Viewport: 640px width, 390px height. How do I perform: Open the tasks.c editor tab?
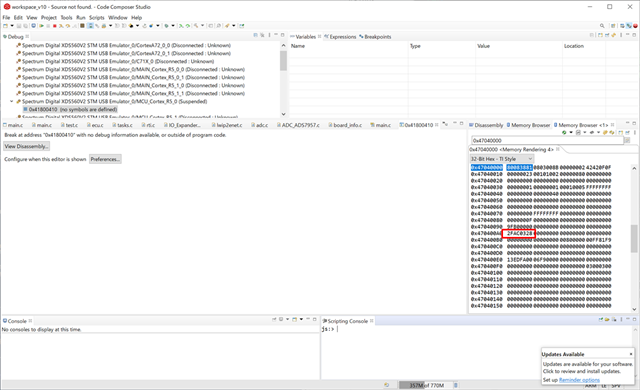[122, 125]
